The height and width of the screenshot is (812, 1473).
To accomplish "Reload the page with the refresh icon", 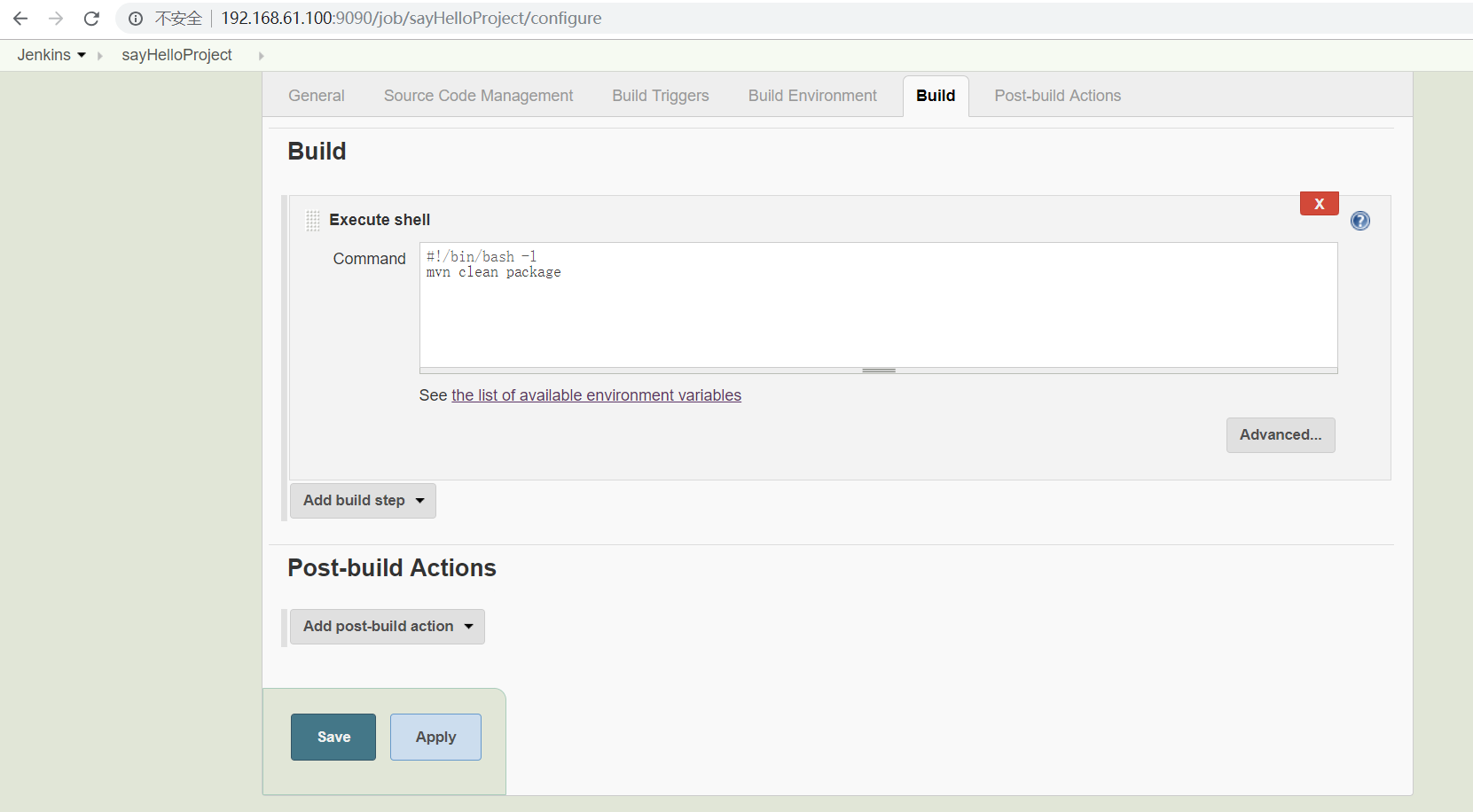I will coord(91,19).
